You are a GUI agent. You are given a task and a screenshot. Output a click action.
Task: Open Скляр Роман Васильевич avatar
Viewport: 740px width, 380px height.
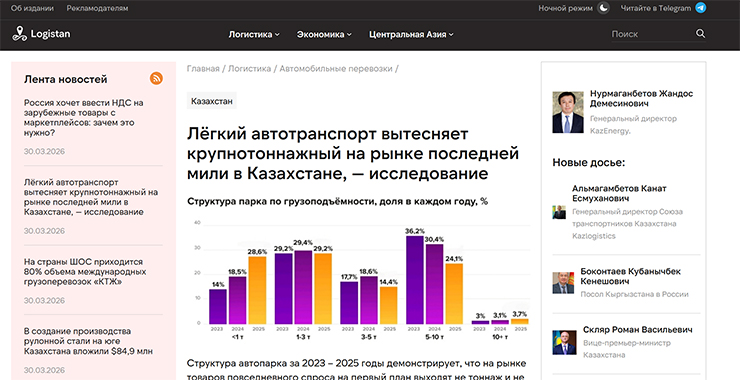pyautogui.click(x=564, y=342)
